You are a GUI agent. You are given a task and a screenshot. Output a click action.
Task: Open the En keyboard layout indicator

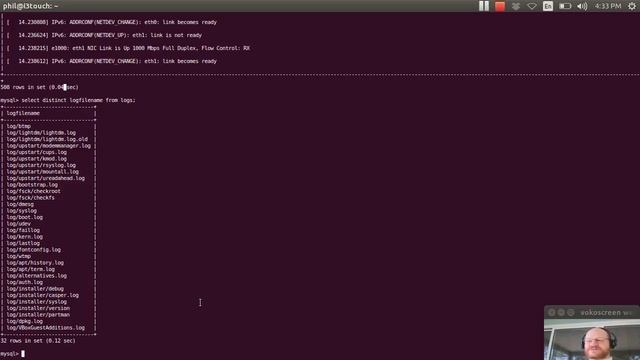[548, 6]
